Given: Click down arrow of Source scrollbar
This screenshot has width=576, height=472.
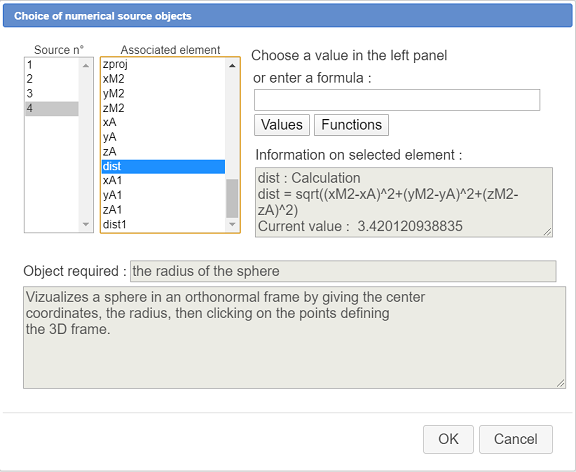Looking at the screenshot, I should tap(86, 224).
